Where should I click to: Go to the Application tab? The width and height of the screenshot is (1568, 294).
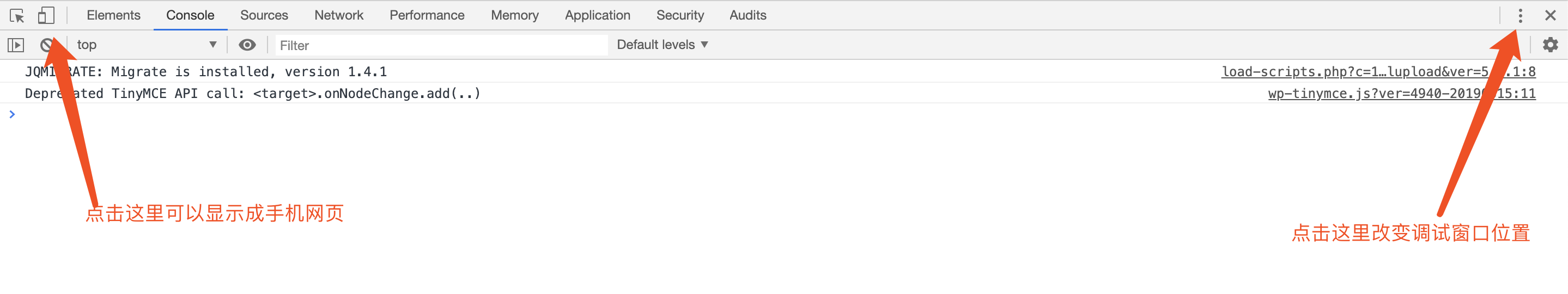point(597,15)
